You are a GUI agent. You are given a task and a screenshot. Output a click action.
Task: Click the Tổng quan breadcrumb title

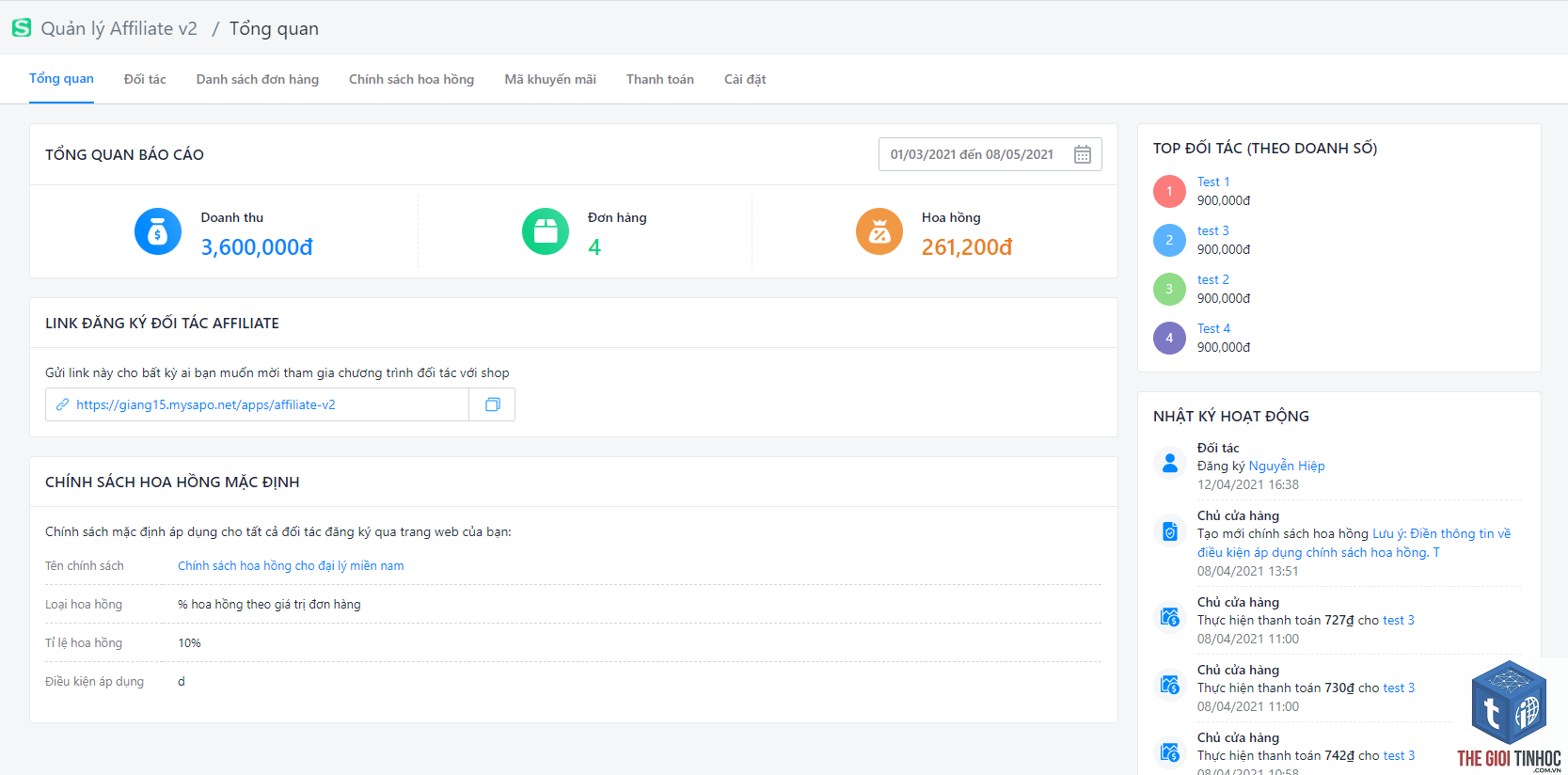coord(274,28)
